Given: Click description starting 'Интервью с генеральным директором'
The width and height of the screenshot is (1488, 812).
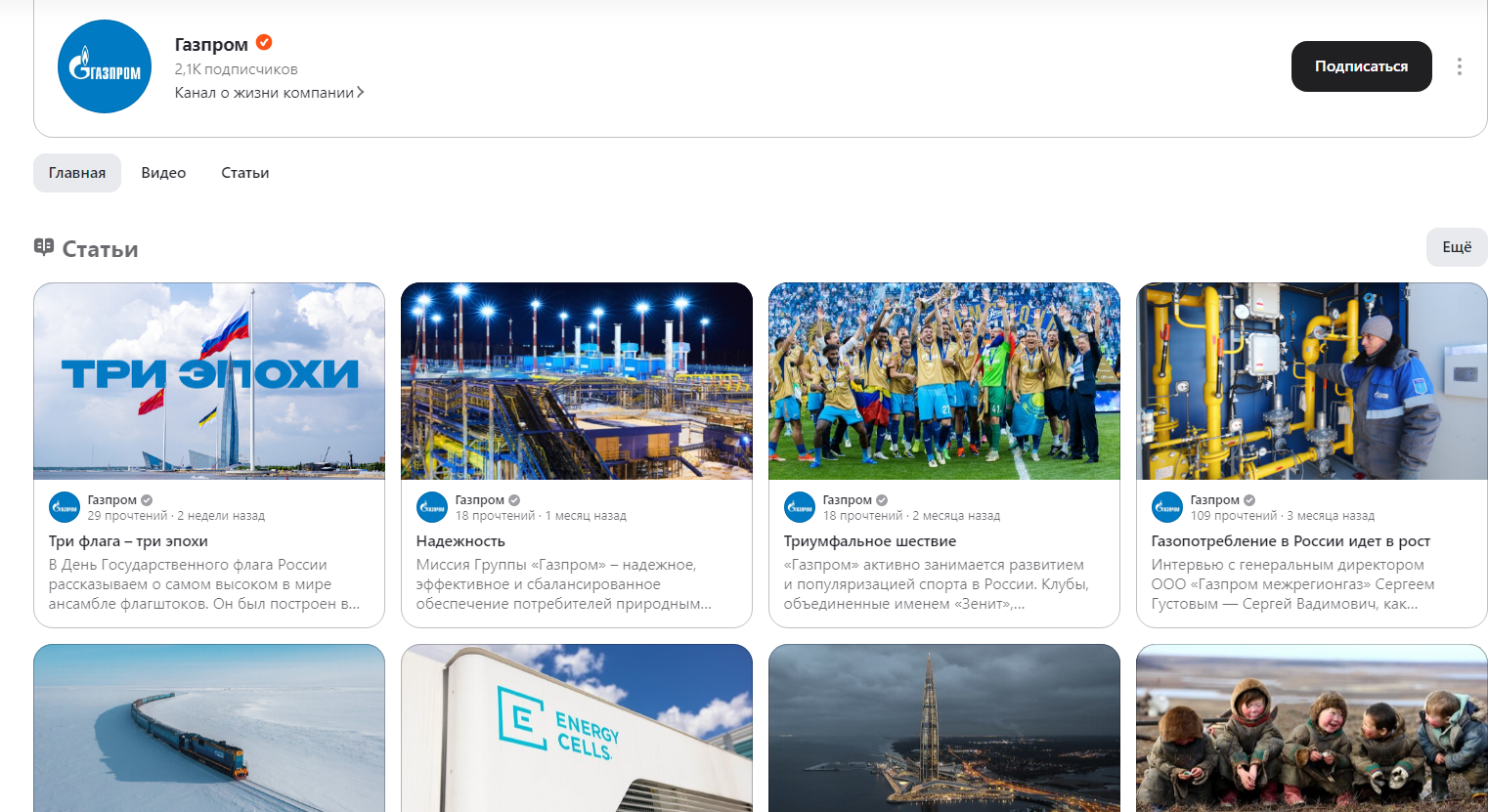Looking at the screenshot, I should coord(1293,584).
